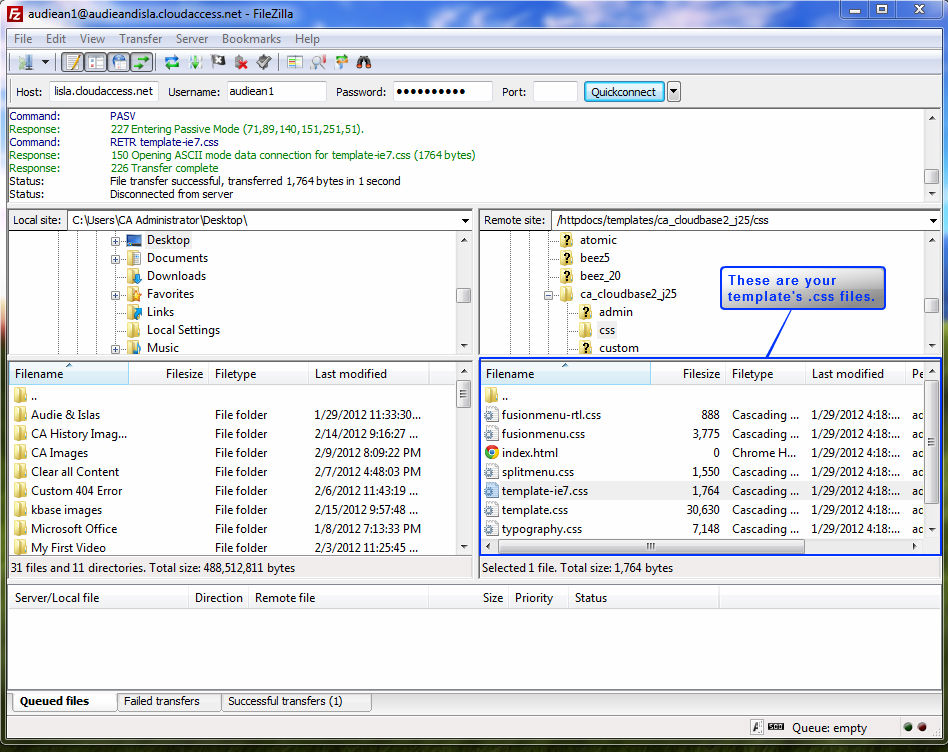Toggle directory comparison

[x=318, y=62]
